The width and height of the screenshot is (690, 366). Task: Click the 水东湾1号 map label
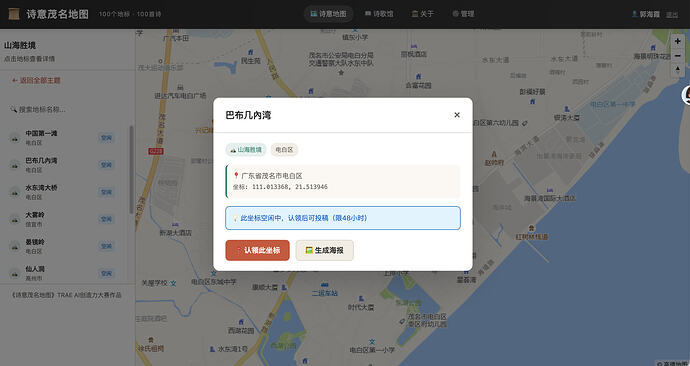(x=233, y=349)
